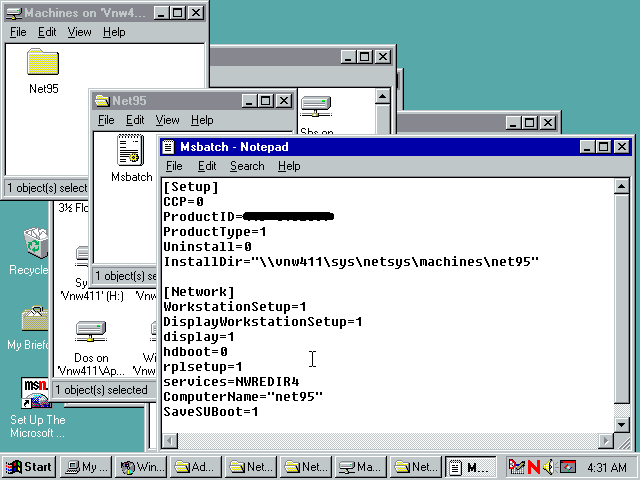
Task: Click the [Setup] line in Notepad
Action: 191,187
